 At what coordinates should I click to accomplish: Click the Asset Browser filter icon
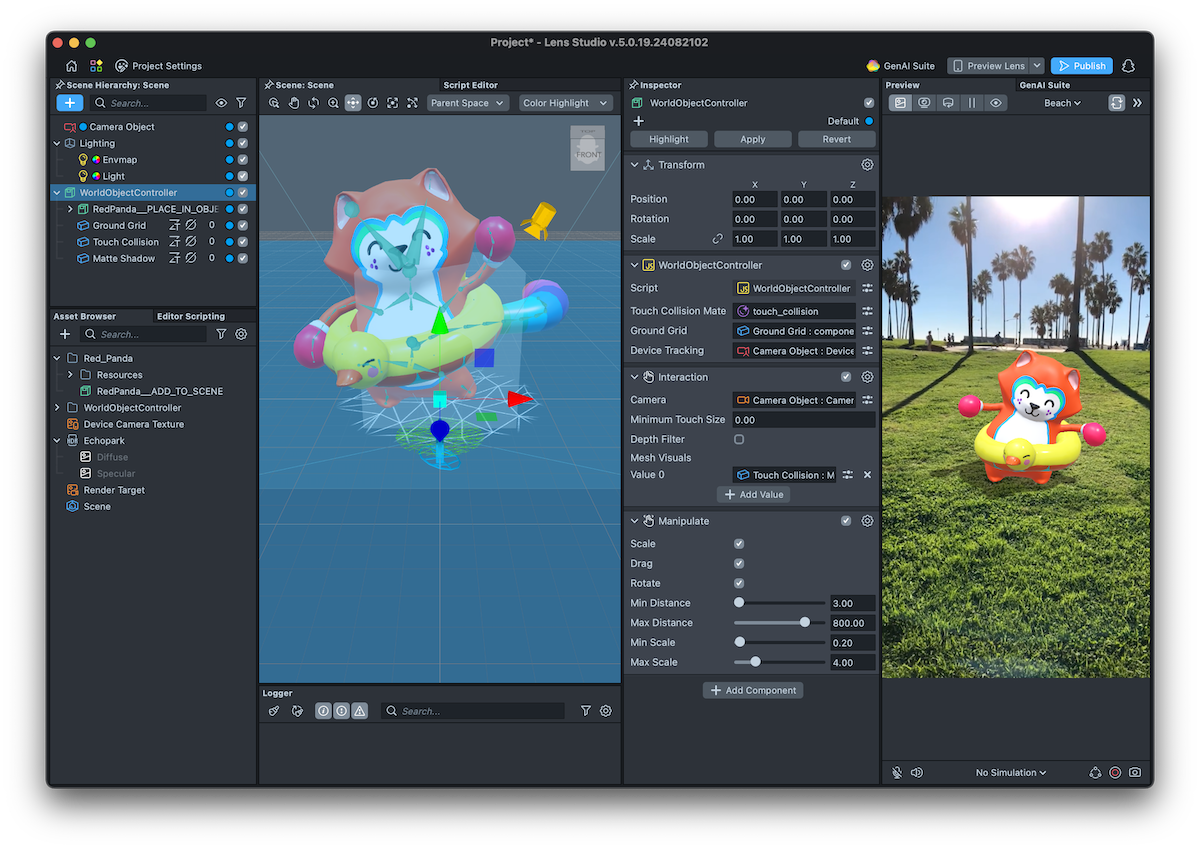click(x=222, y=334)
